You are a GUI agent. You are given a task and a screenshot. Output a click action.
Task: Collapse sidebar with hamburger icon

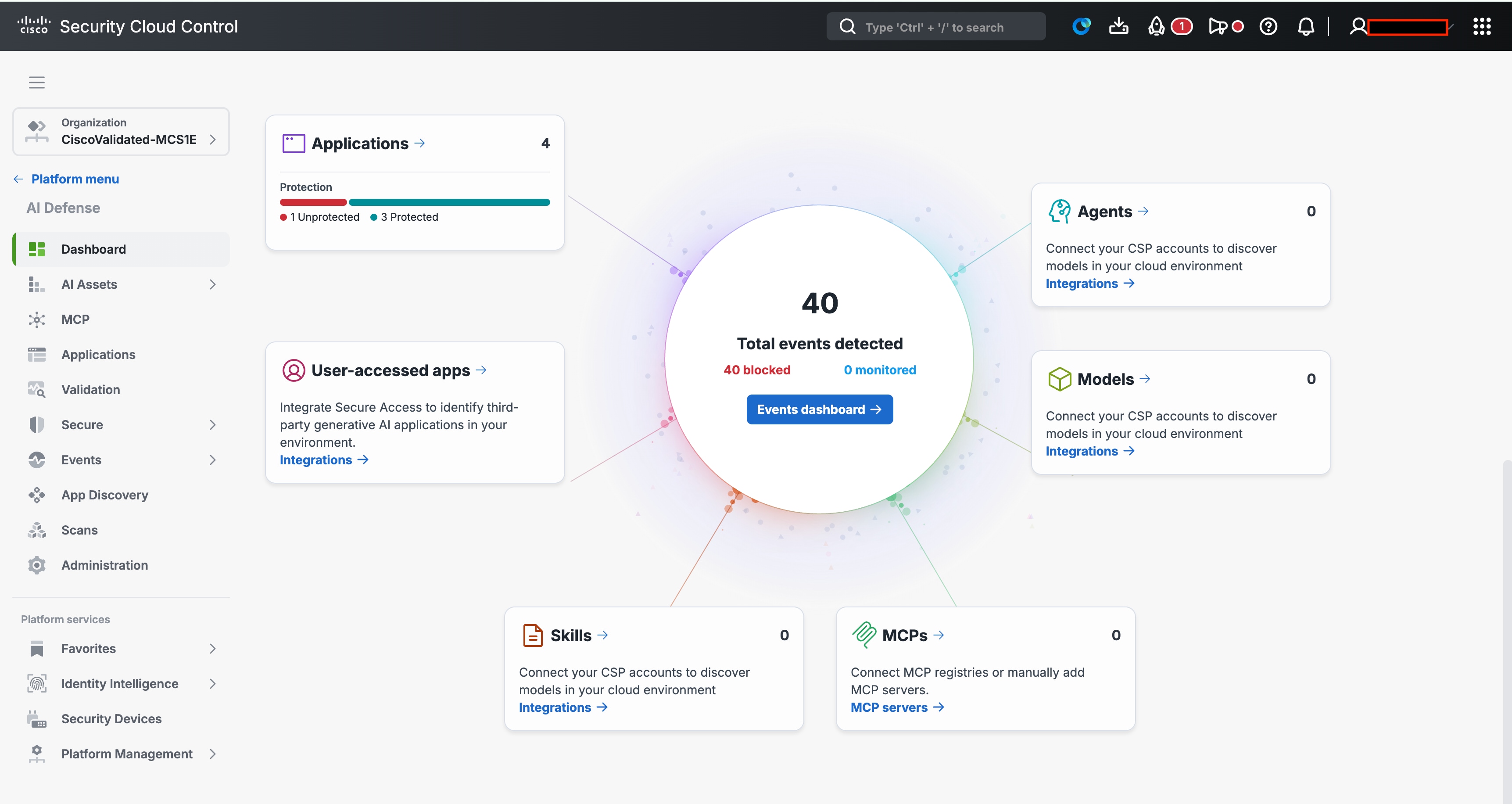(37, 82)
